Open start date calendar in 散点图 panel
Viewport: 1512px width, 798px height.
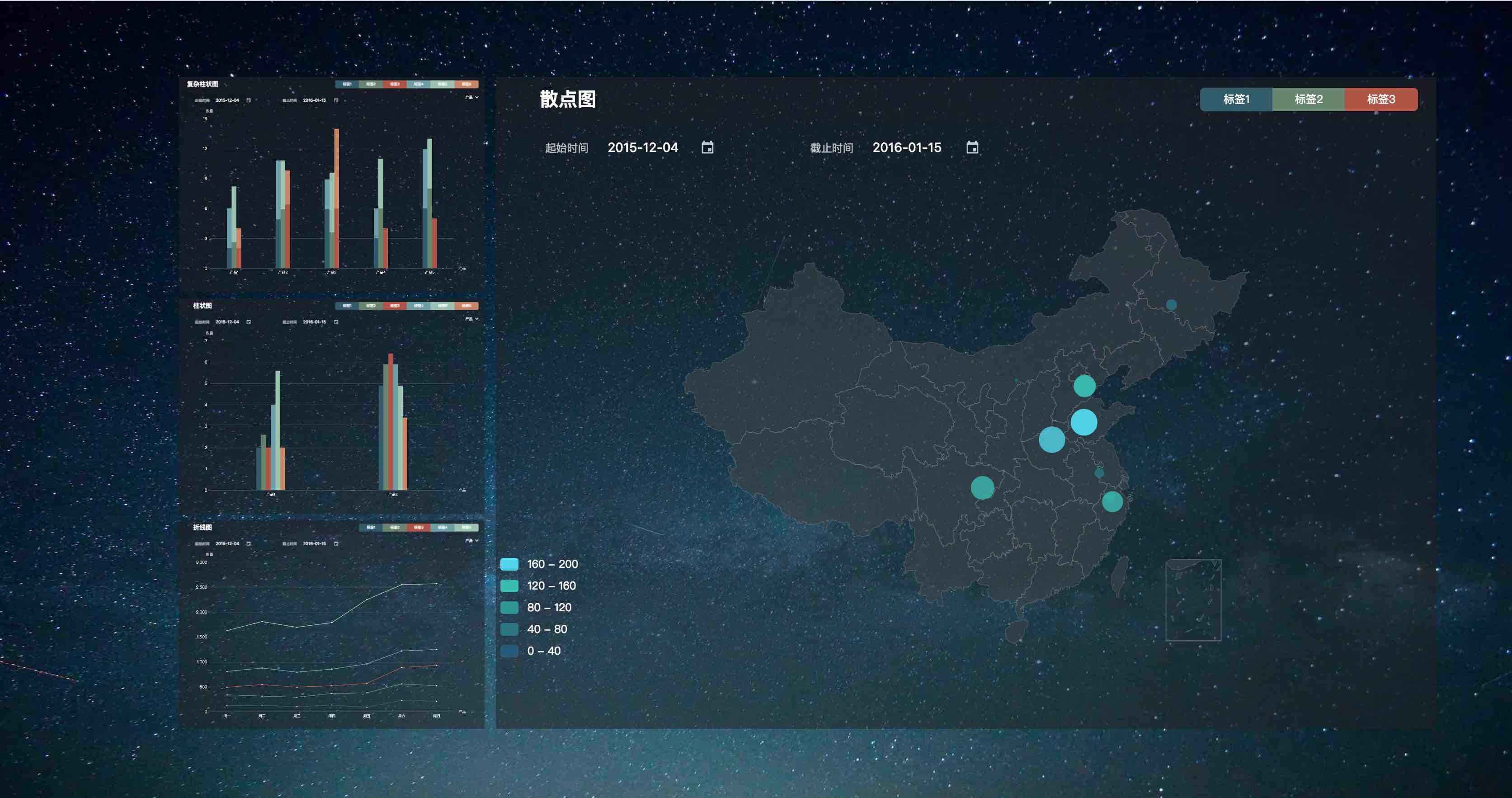point(707,147)
